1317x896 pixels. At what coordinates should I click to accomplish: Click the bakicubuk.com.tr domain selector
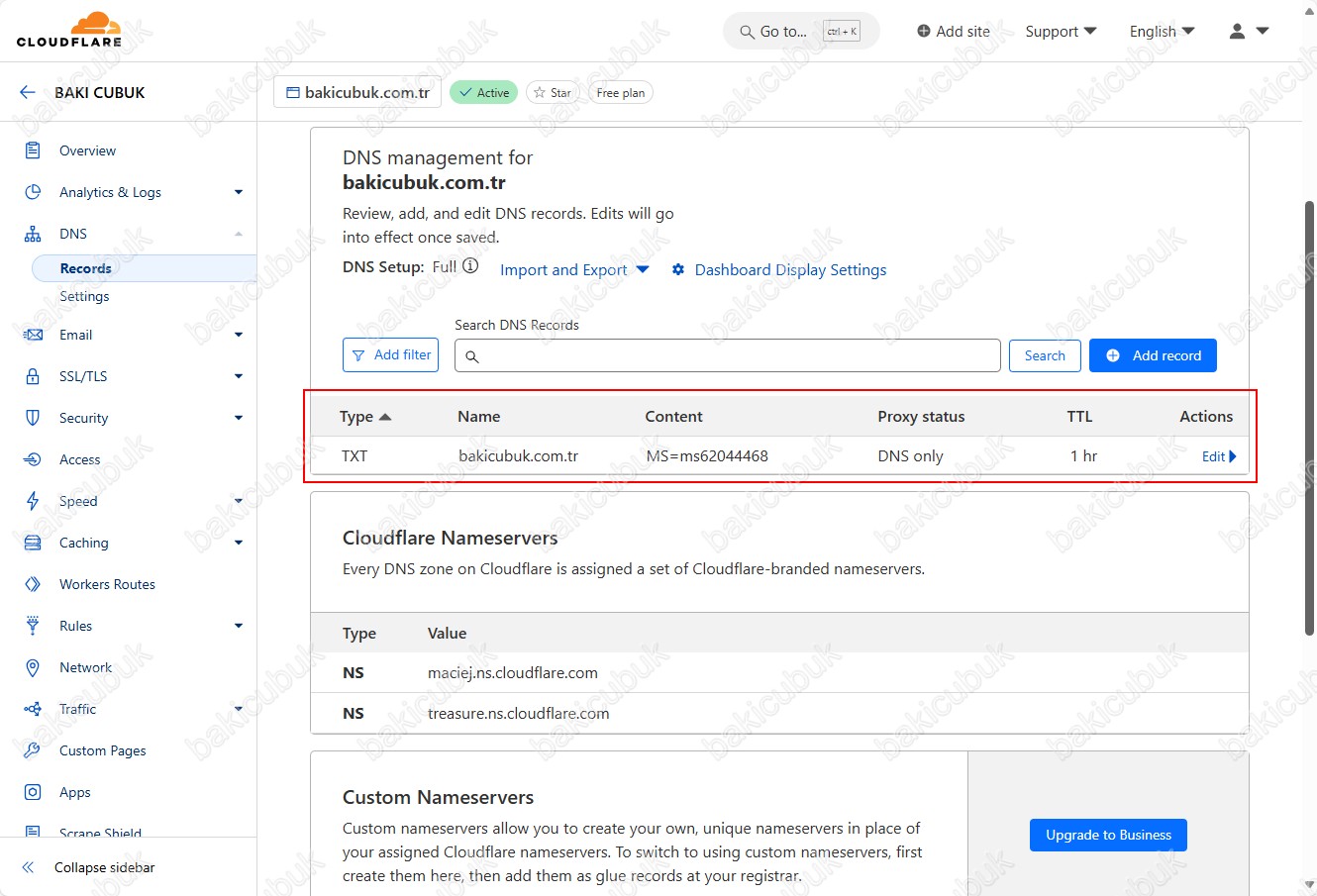pyautogui.click(x=357, y=92)
